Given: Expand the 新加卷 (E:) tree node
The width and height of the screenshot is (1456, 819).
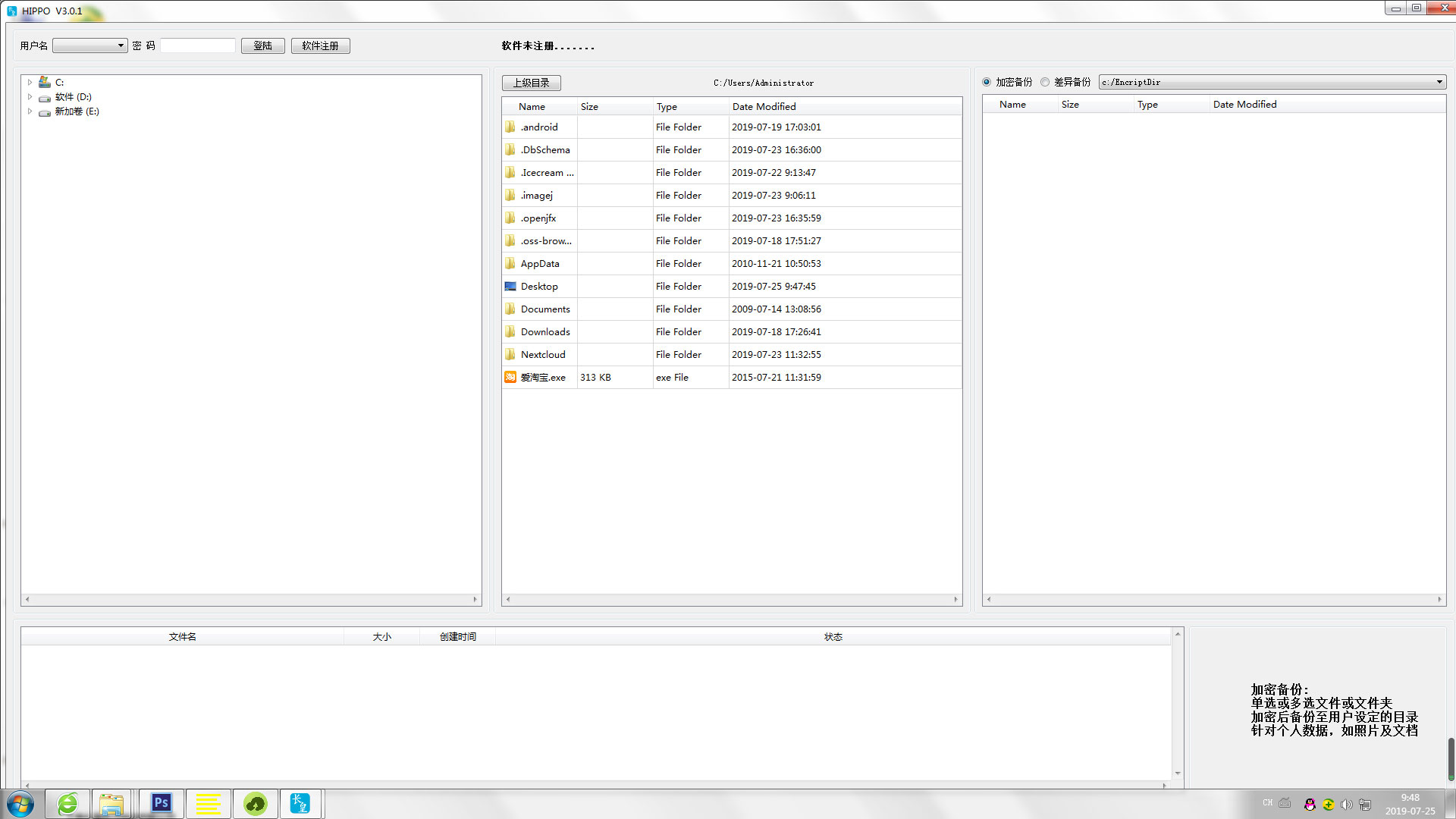Looking at the screenshot, I should pyautogui.click(x=30, y=111).
